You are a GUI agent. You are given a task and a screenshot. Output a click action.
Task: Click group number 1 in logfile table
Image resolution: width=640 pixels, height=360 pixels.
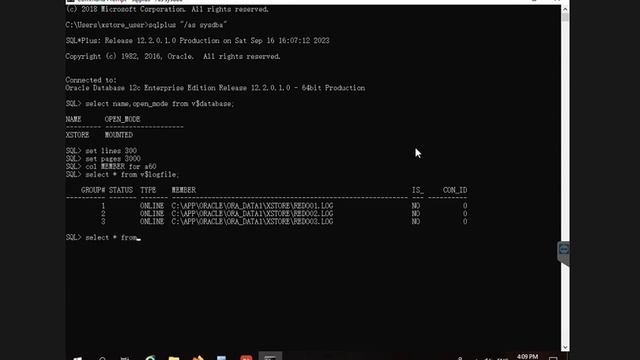[x=103, y=206]
